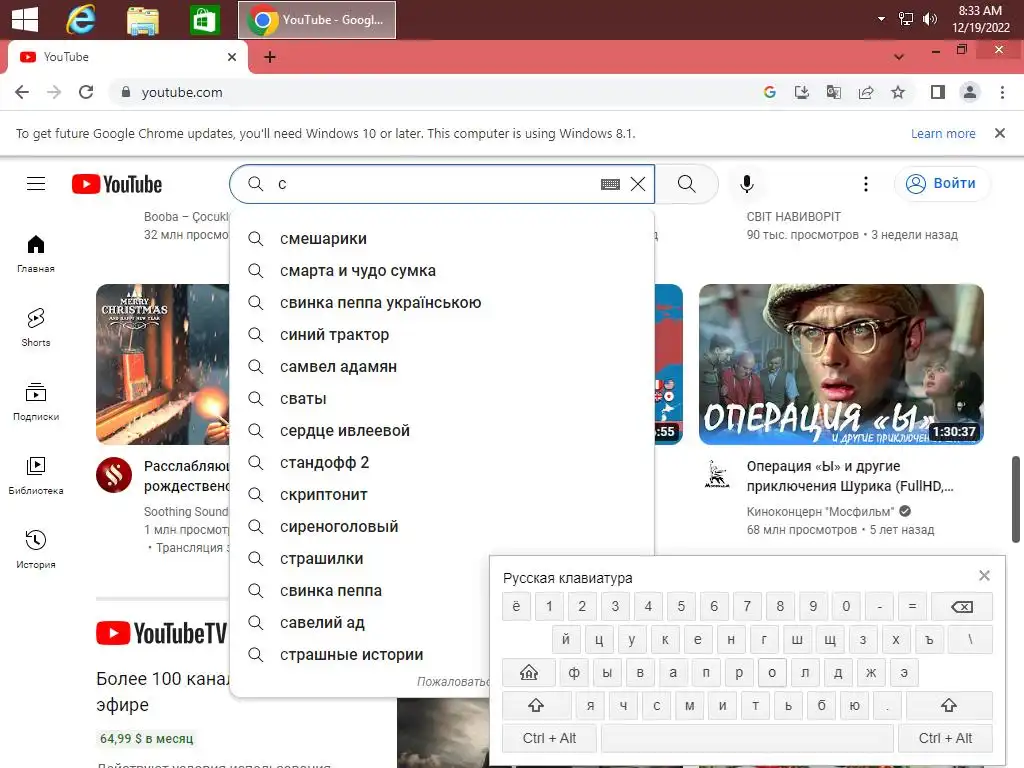Close the Русская клавиатура virtual keyboard
Screen dimensions: 1024x768
984,575
